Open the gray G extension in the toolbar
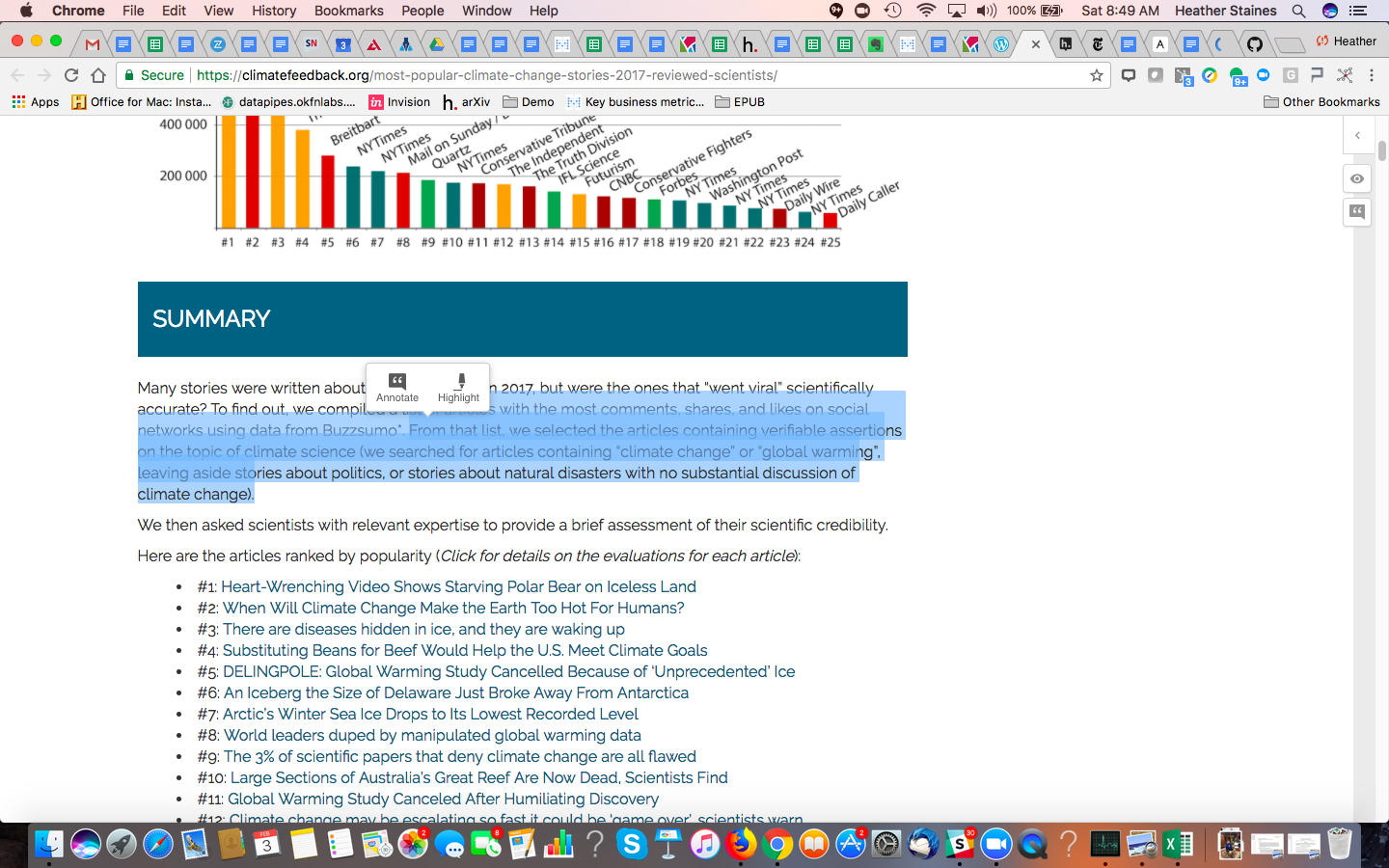Viewport: 1389px width, 868px height. [x=1290, y=75]
